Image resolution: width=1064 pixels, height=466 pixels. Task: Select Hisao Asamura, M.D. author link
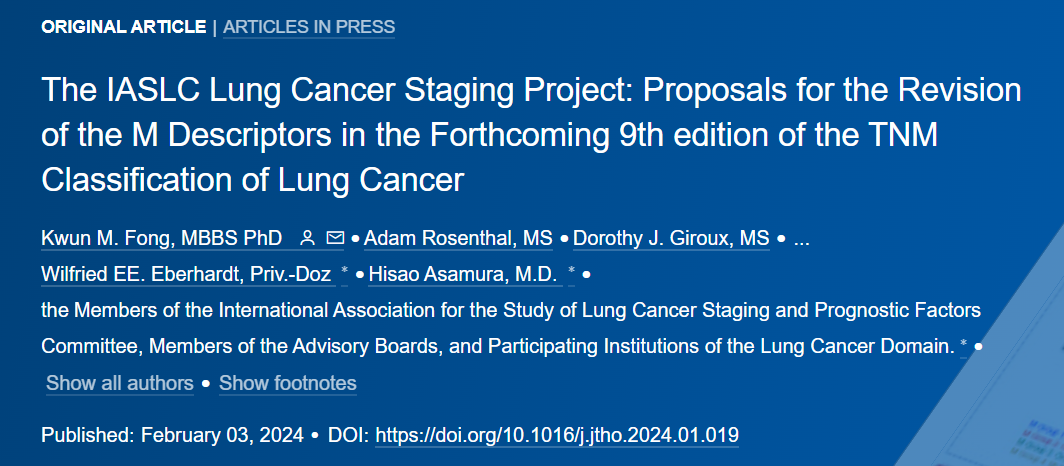[x=463, y=274]
